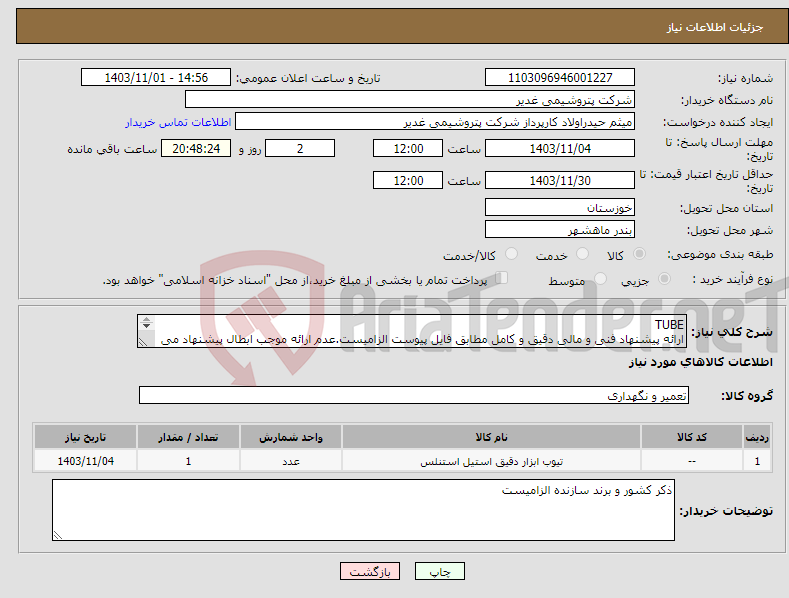Click the تاریخ نیاز column header

86,437
